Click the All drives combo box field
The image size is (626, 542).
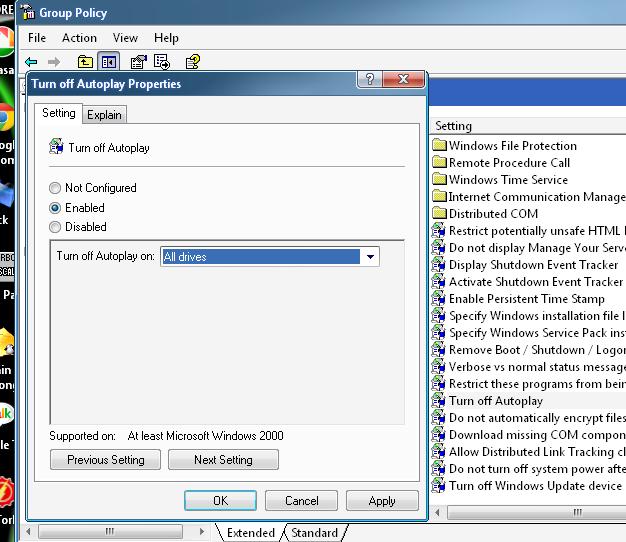(x=270, y=257)
